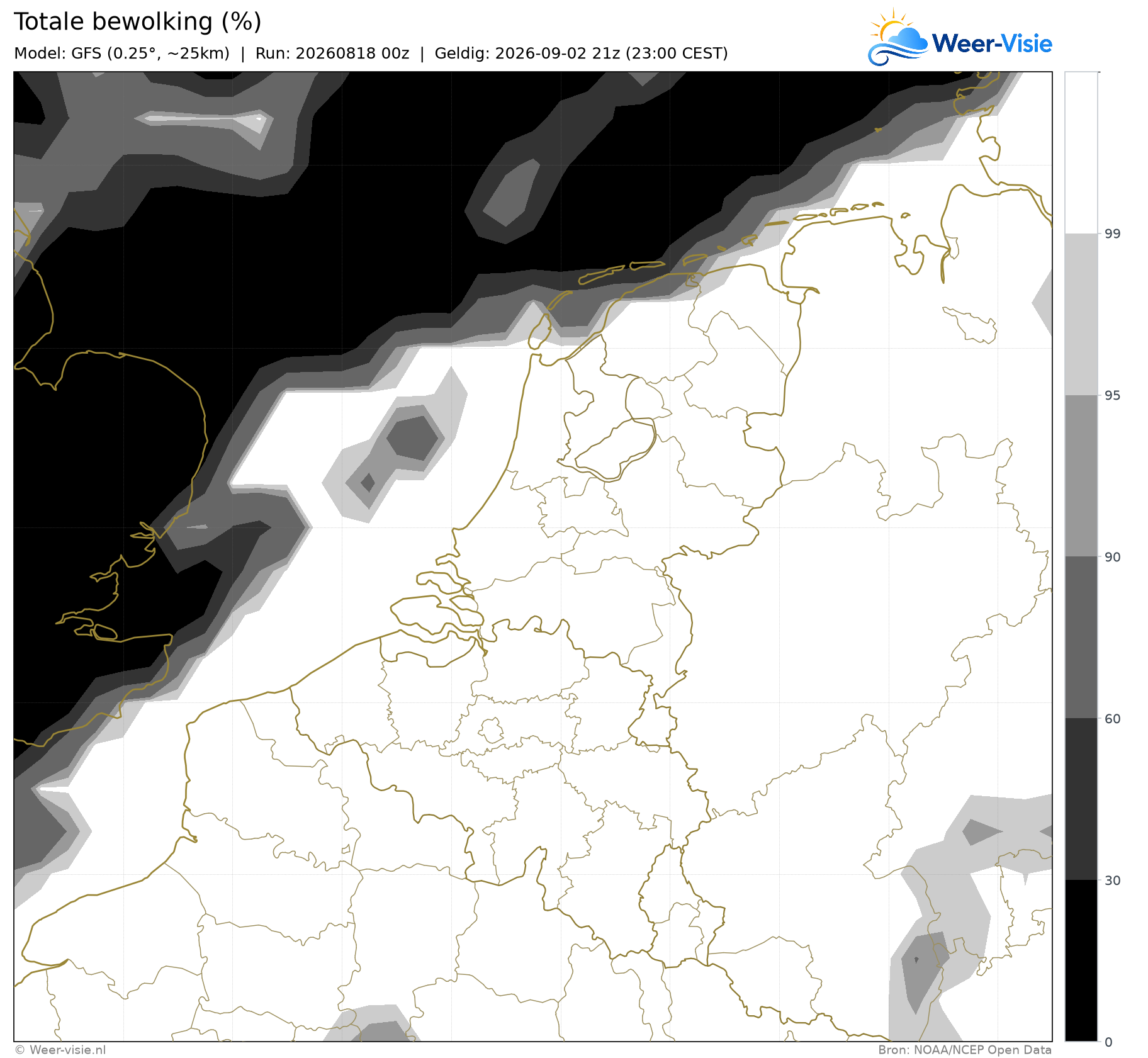Select the light gray 95-99% colorbar segment
1148x1058 pixels.
pyautogui.click(x=1081, y=315)
